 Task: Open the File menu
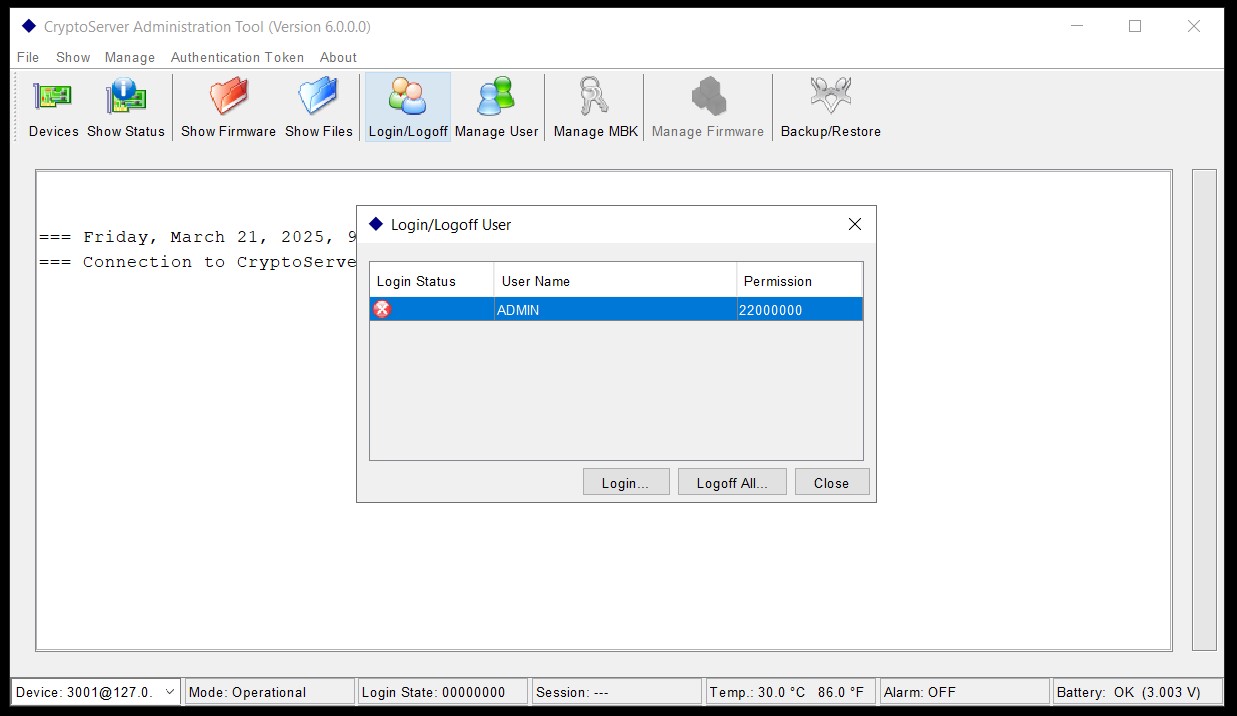(28, 57)
